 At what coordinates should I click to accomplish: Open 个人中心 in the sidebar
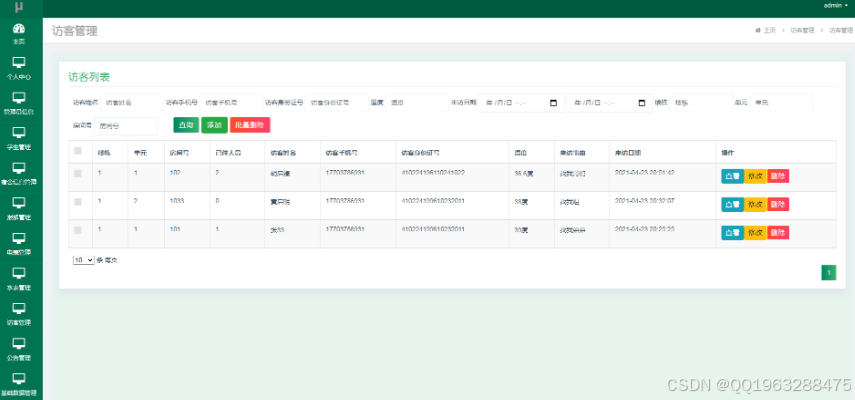tap(19, 69)
